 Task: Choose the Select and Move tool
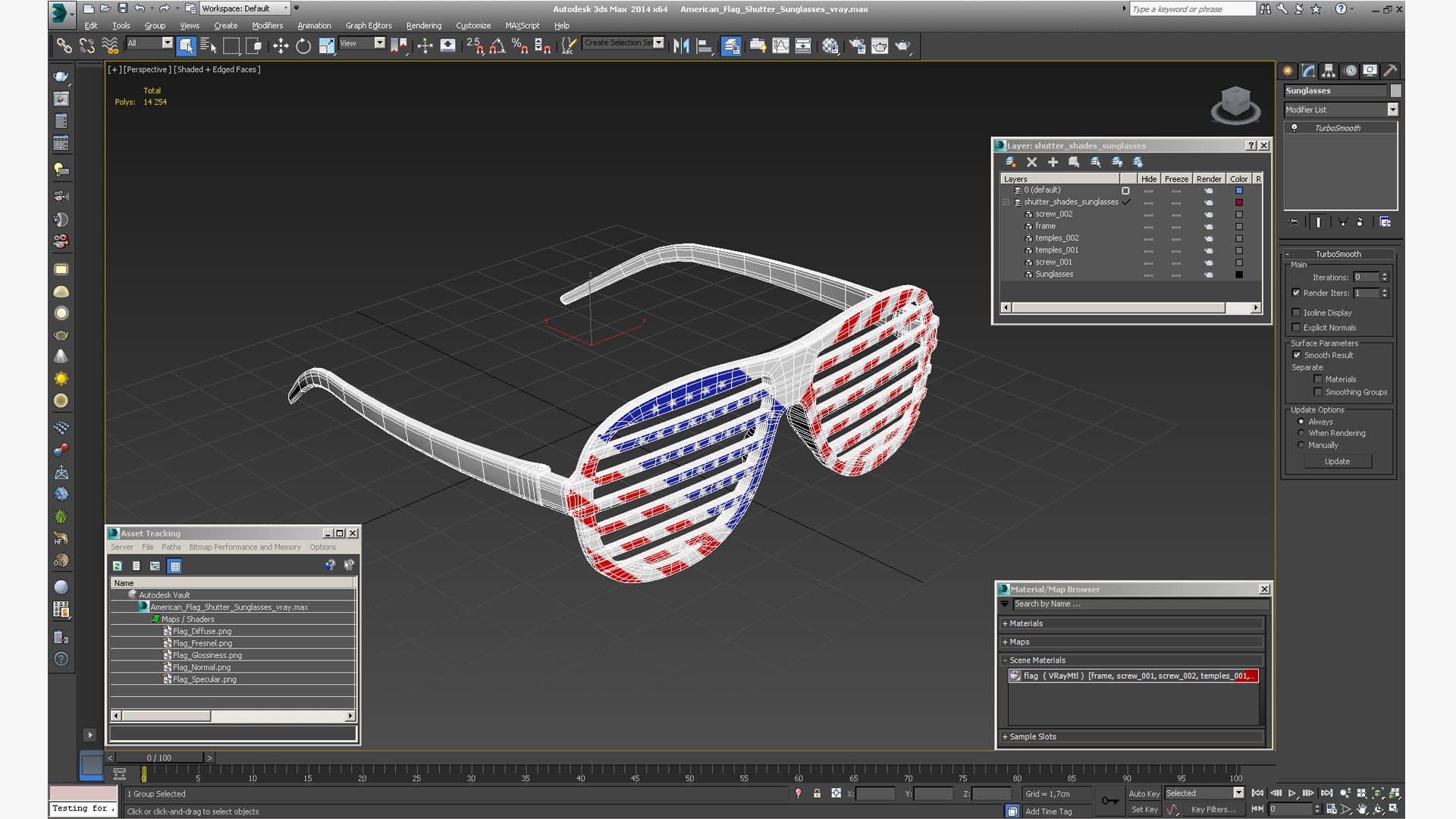[281, 46]
